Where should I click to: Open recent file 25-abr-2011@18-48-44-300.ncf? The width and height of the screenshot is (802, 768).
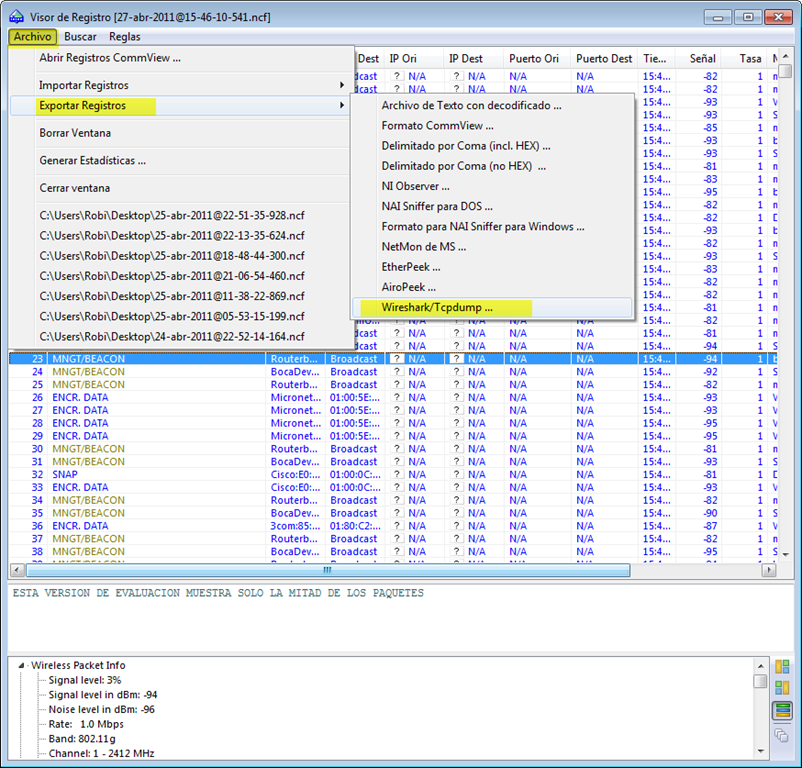coord(172,256)
